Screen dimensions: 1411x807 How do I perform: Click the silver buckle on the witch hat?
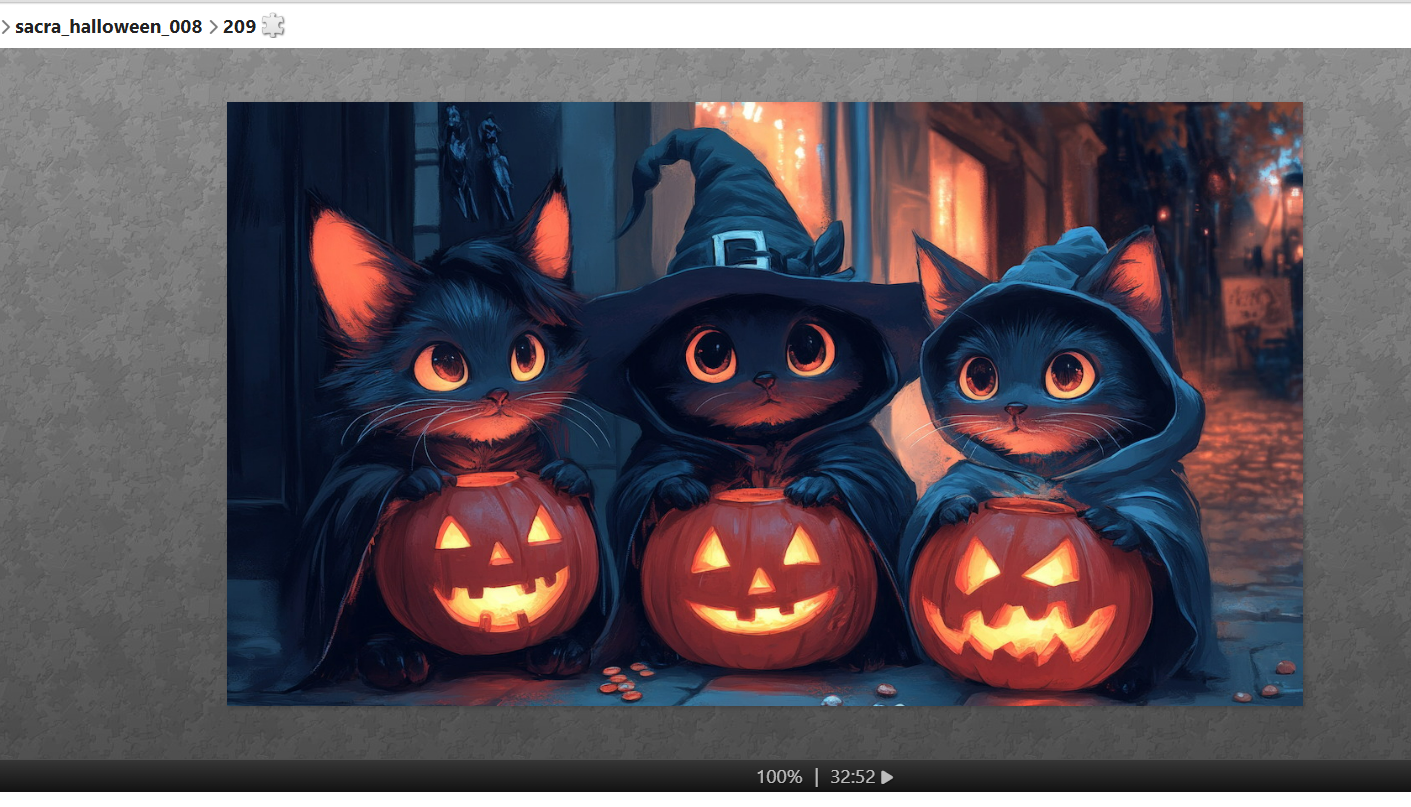741,248
